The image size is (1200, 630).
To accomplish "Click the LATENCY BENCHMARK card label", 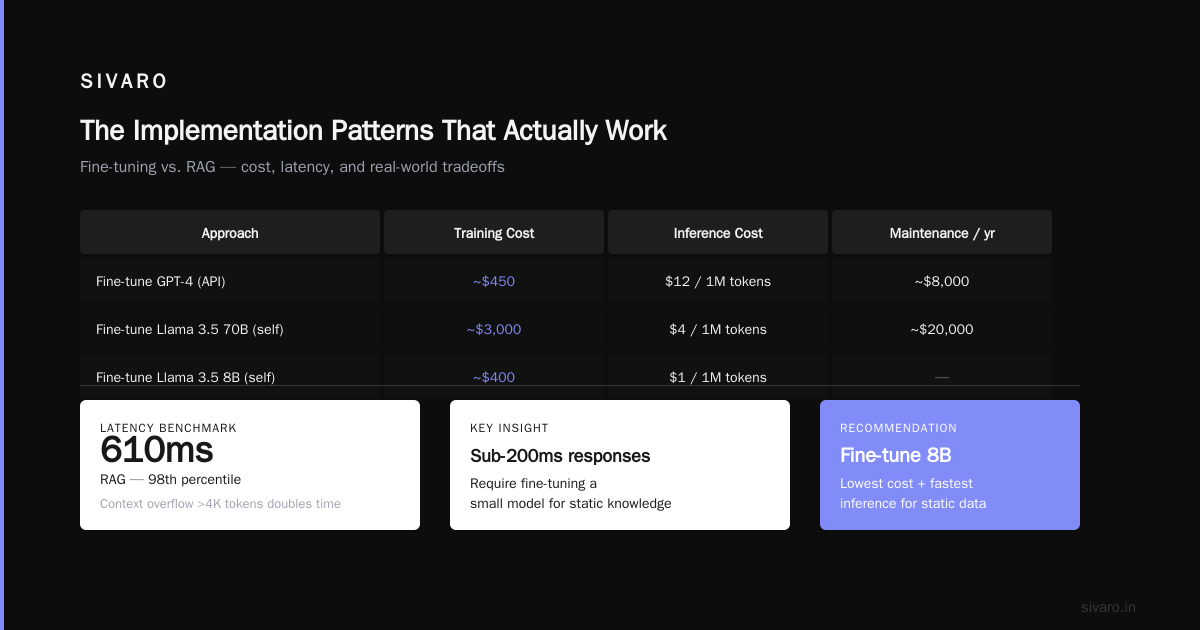I will pos(168,428).
